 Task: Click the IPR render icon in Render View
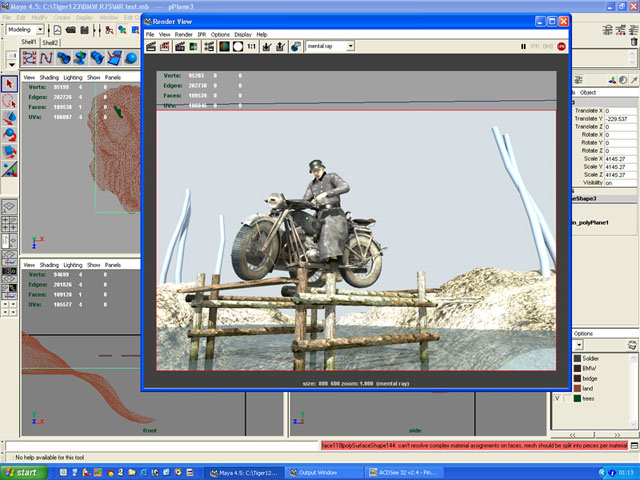193,47
